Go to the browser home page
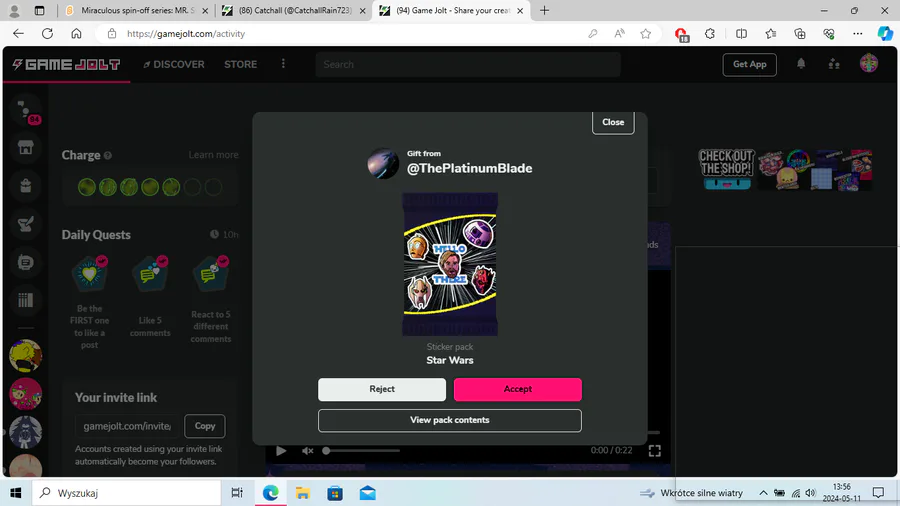900x506 pixels. click(76, 33)
